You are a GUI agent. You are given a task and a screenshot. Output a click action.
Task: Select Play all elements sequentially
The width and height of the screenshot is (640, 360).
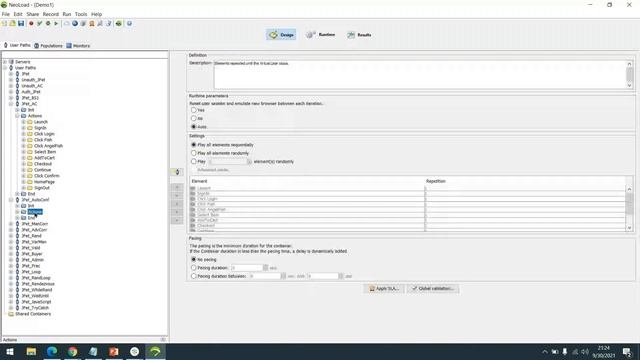click(194, 145)
